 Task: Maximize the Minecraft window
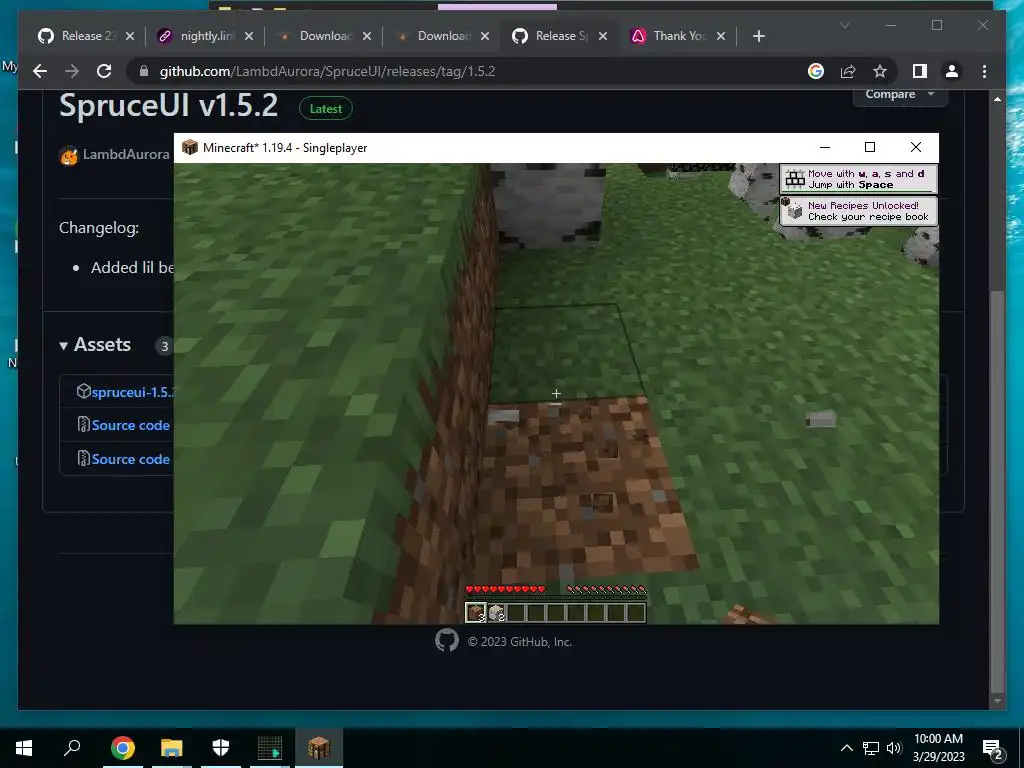click(x=870, y=148)
